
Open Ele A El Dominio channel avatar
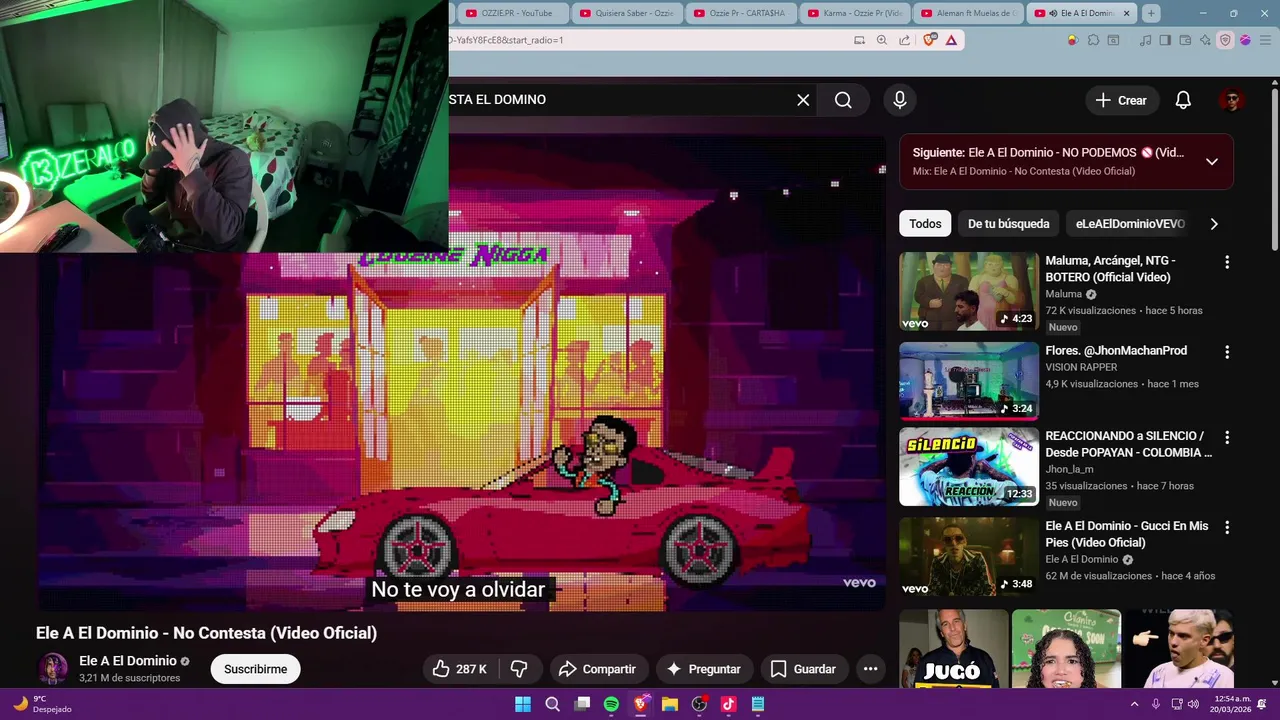click(53, 669)
